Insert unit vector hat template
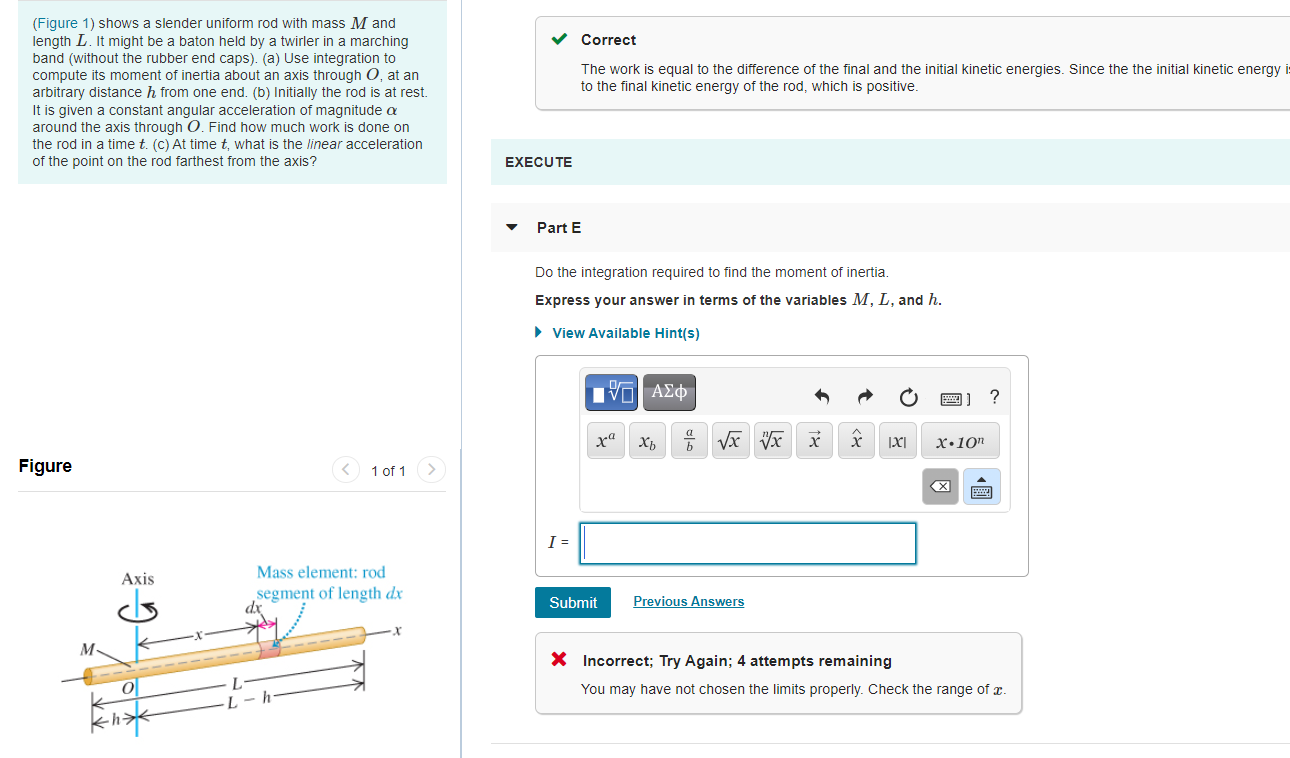The image size is (1290, 758). (x=855, y=441)
